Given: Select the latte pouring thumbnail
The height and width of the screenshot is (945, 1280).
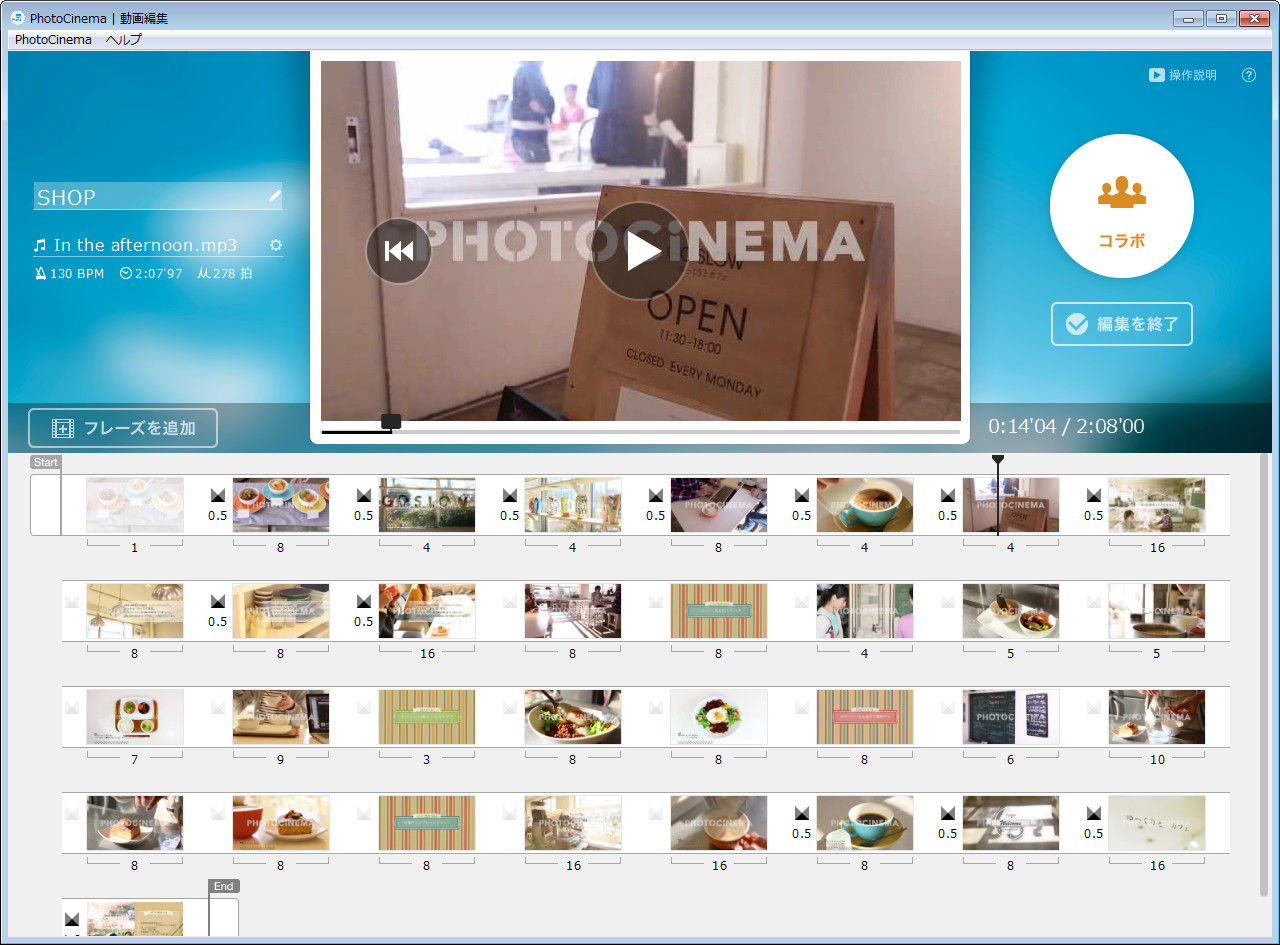Looking at the screenshot, I should click(x=719, y=823).
